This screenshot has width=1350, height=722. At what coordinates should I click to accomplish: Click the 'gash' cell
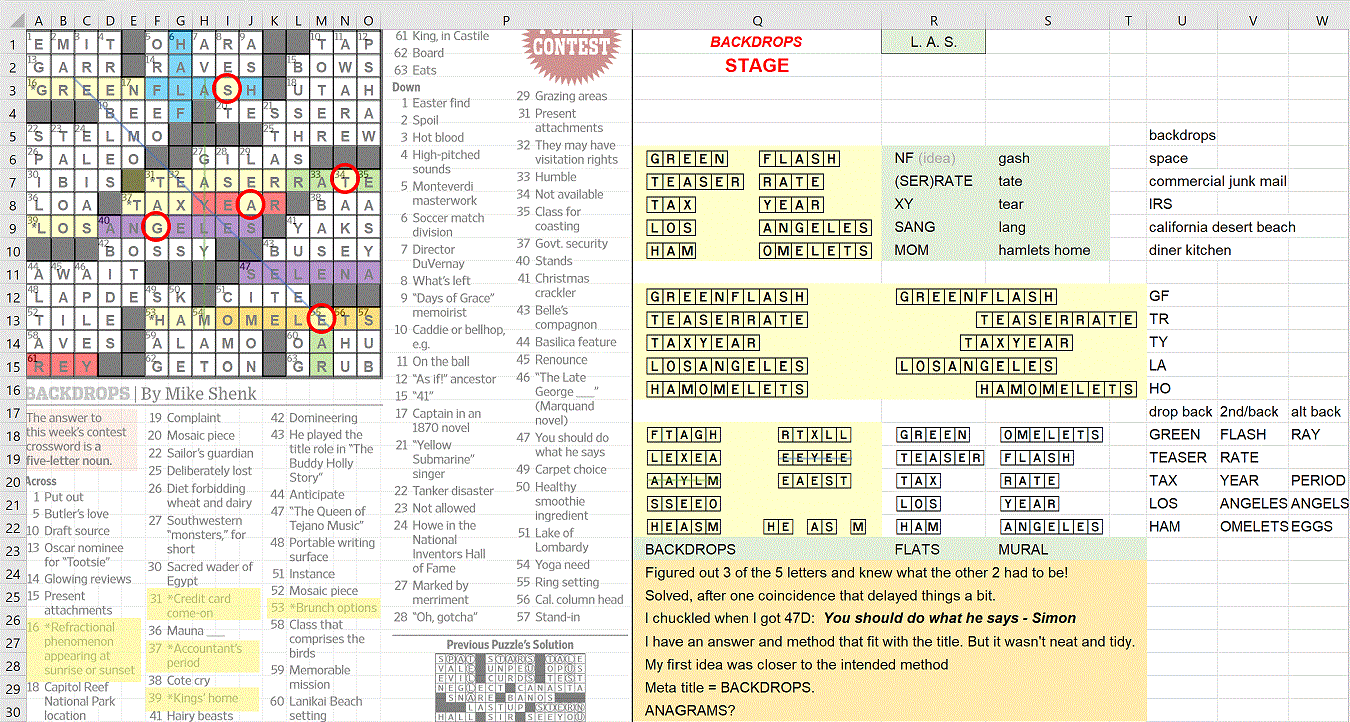pos(1047,158)
